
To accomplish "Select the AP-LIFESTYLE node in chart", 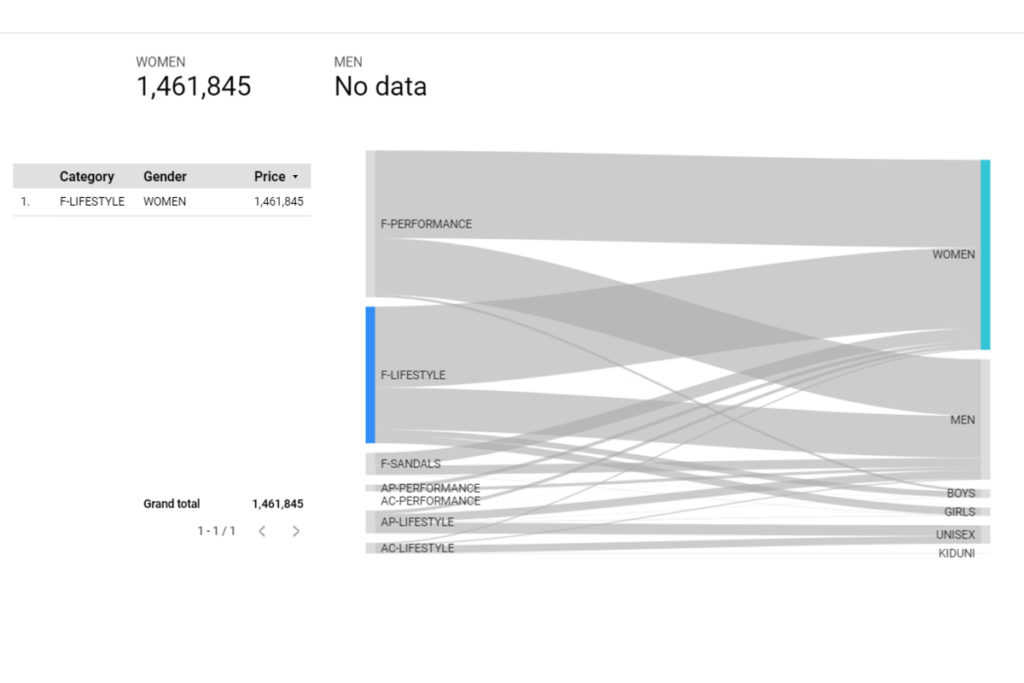I will 417,522.
